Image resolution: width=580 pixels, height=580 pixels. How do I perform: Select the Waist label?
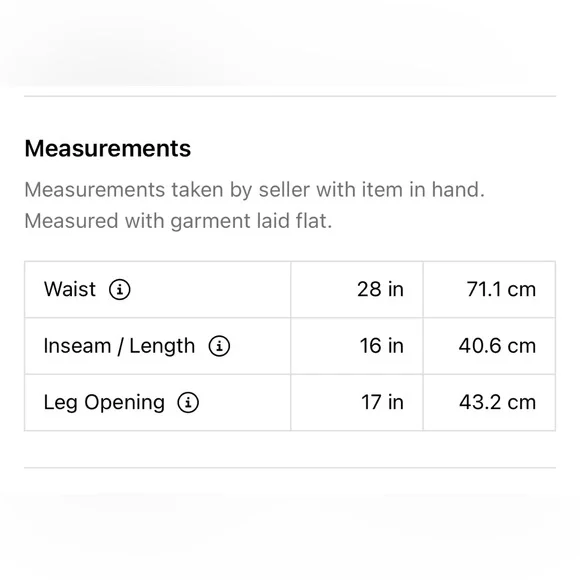pos(70,289)
